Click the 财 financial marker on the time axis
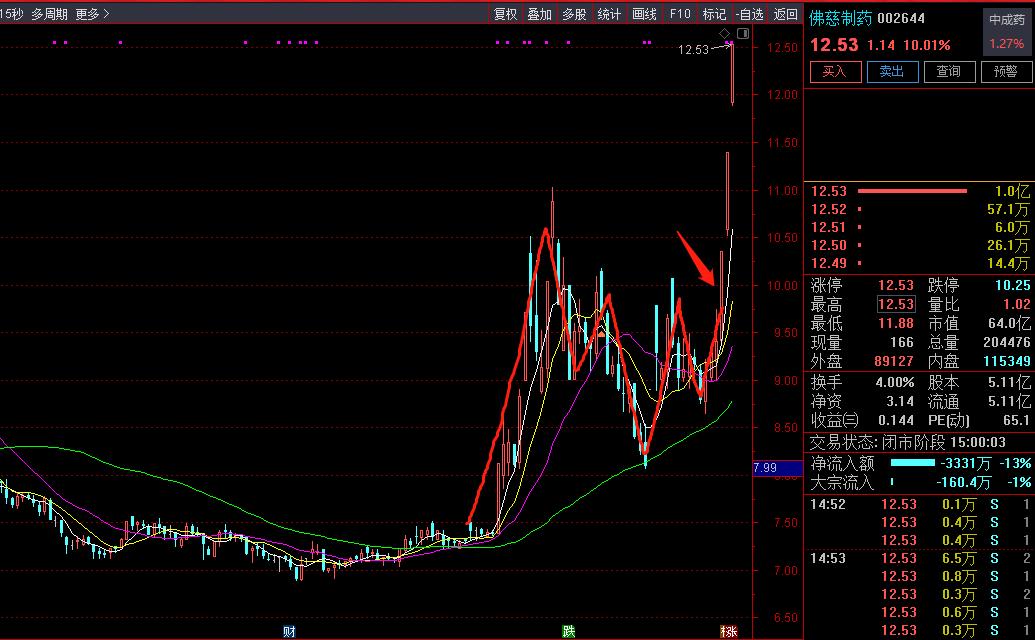 [x=289, y=631]
